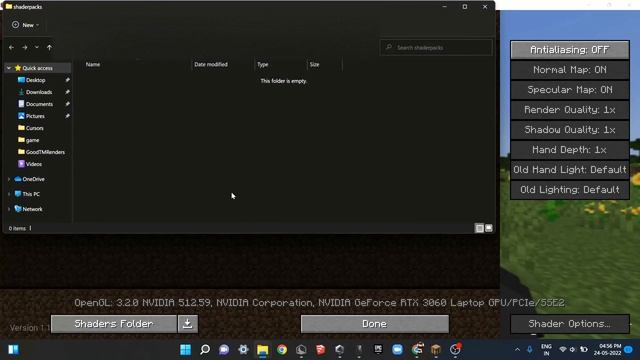
Task: Change Render Quality: 1x setting
Action: click(x=570, y=110)
